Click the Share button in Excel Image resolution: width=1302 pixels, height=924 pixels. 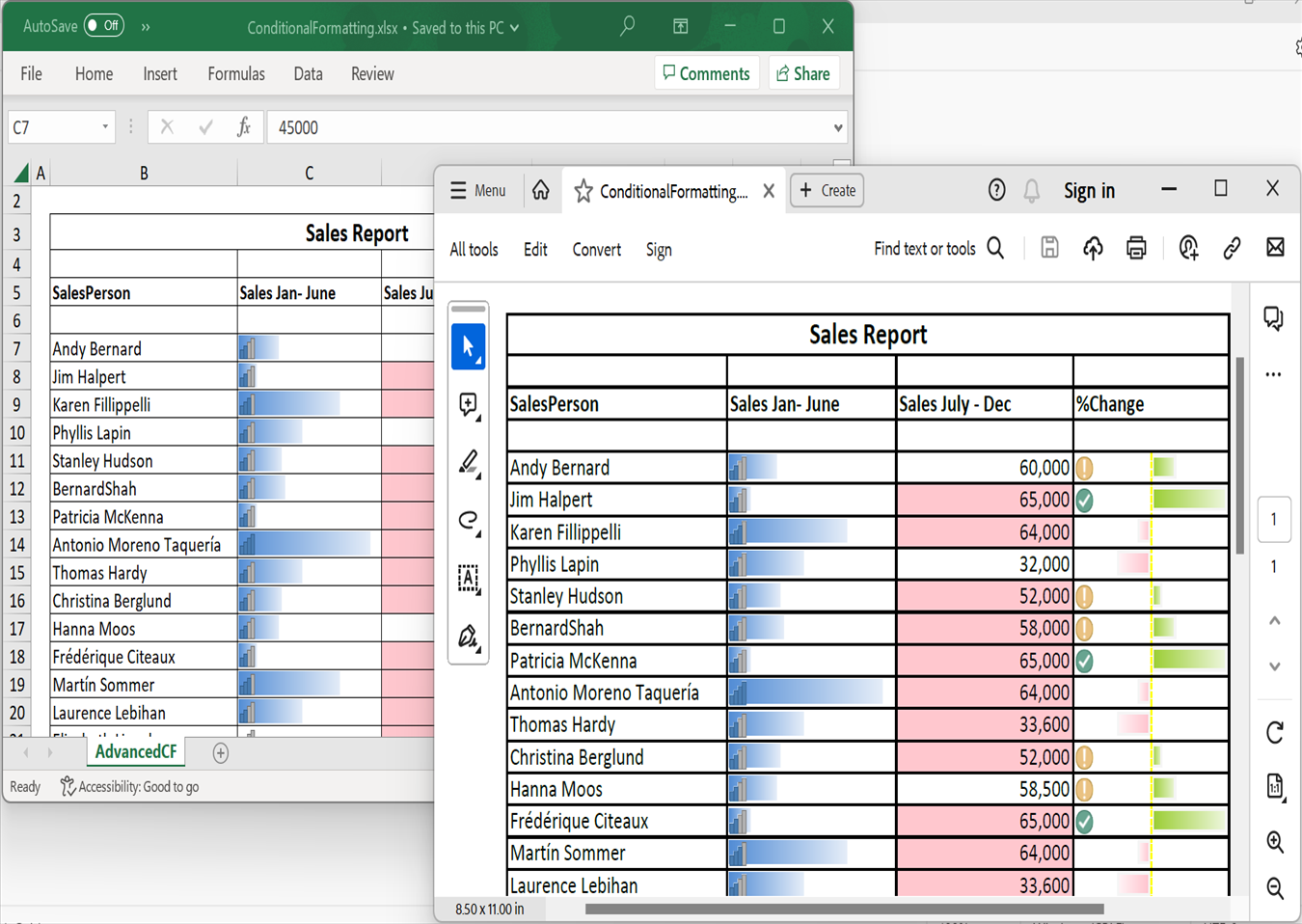pos(803,74)
